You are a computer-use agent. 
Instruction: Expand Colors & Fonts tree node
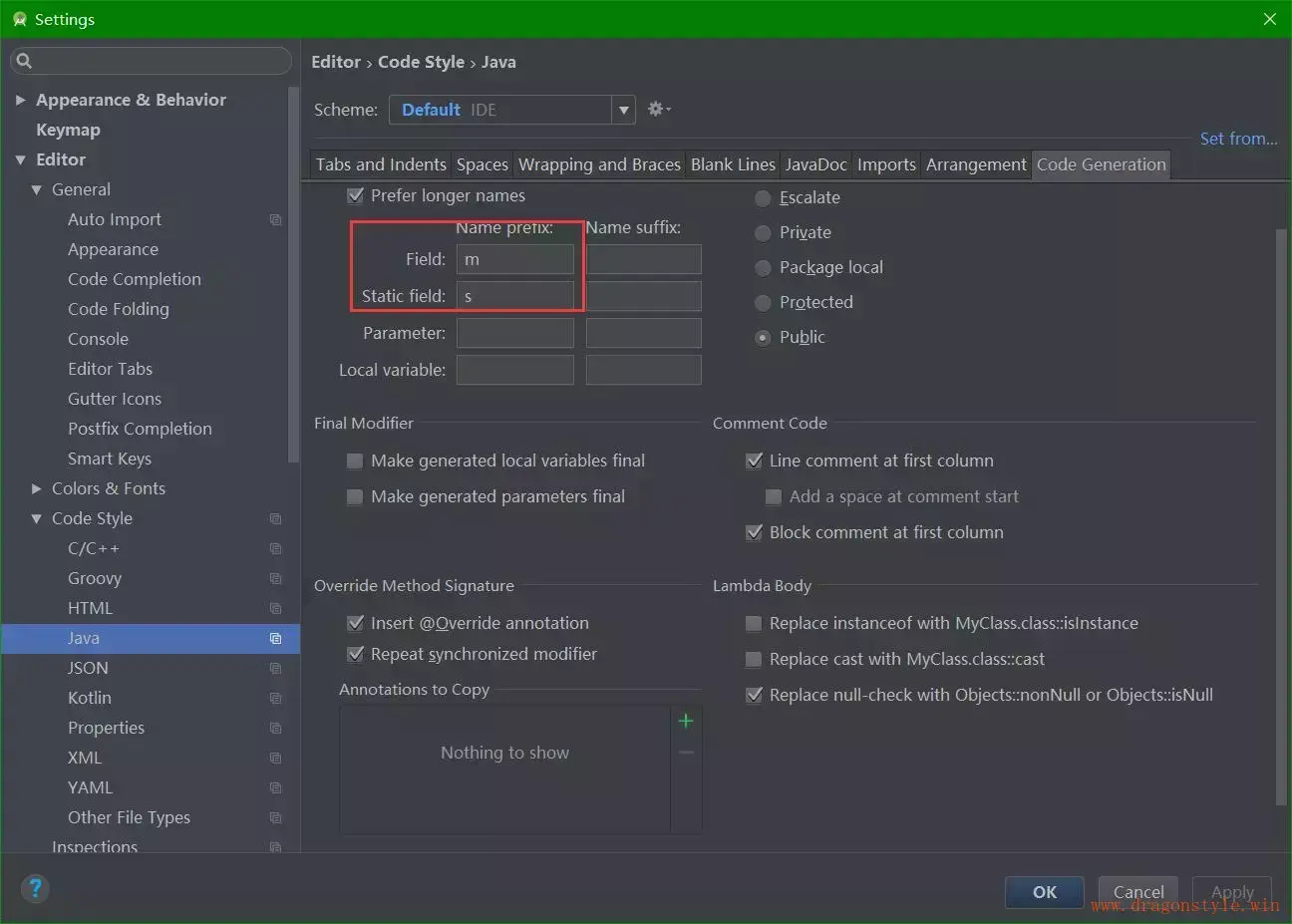click(36, 488)
